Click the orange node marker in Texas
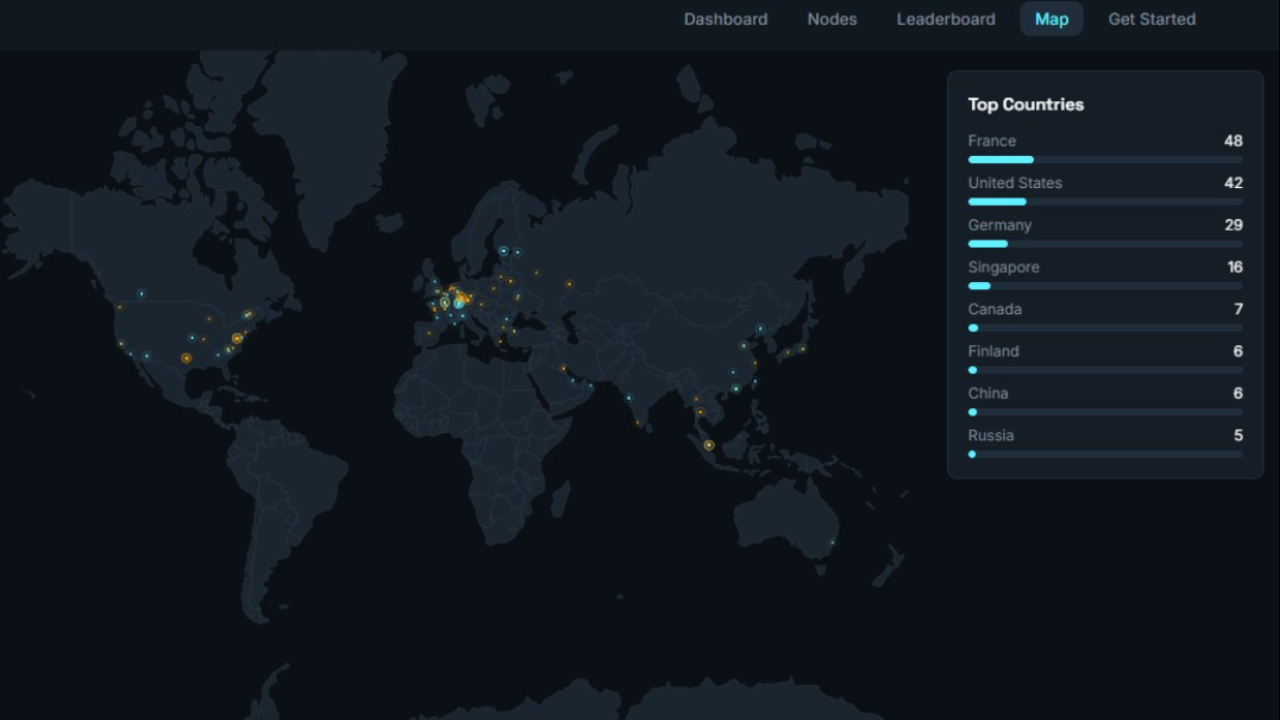The height and width of the screenshot is (720, 1280). click(x=186, y=358)
